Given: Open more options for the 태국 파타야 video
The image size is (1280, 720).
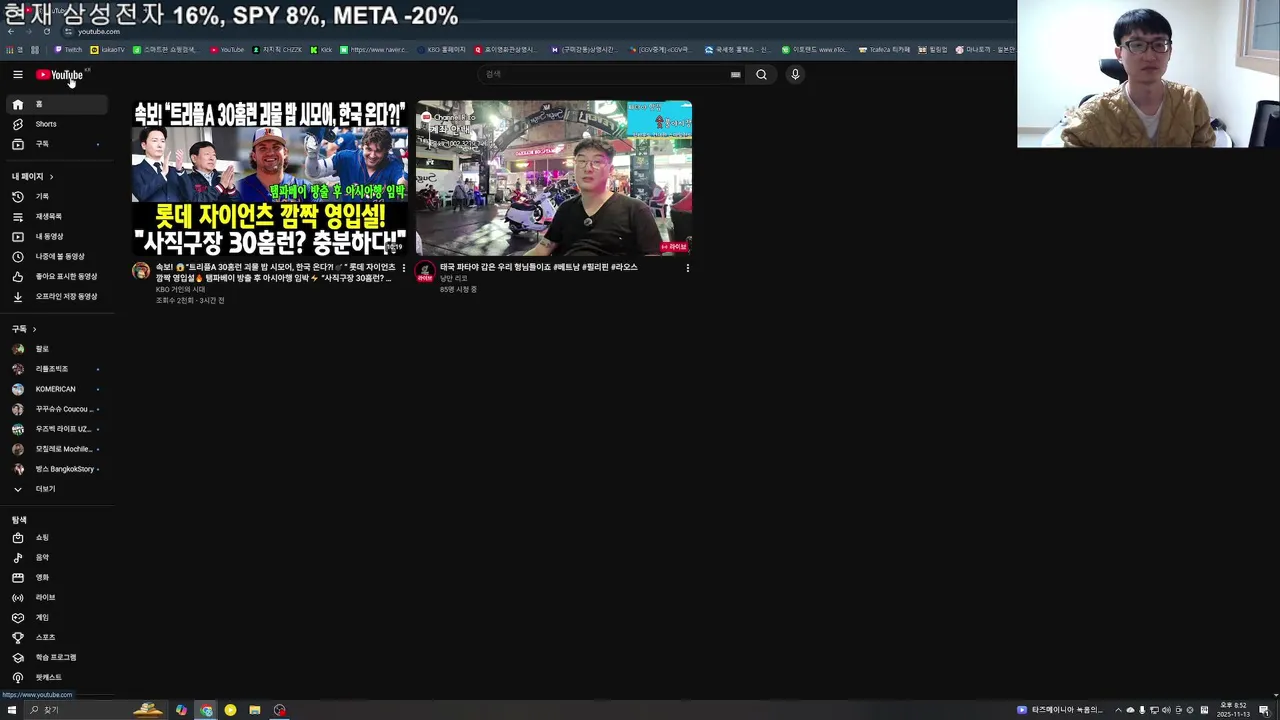Looking at the screenshot, I should (x=687, y=268).
